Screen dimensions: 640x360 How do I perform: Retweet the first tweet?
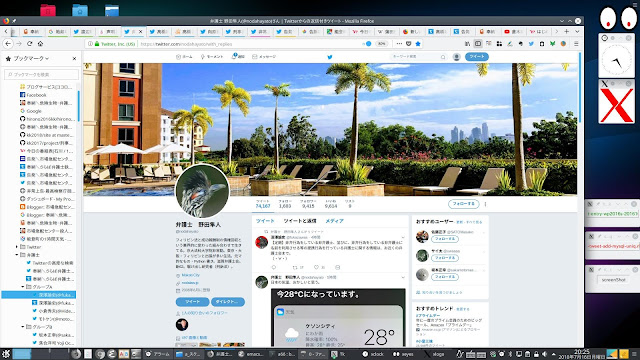[x=295, y=267]
